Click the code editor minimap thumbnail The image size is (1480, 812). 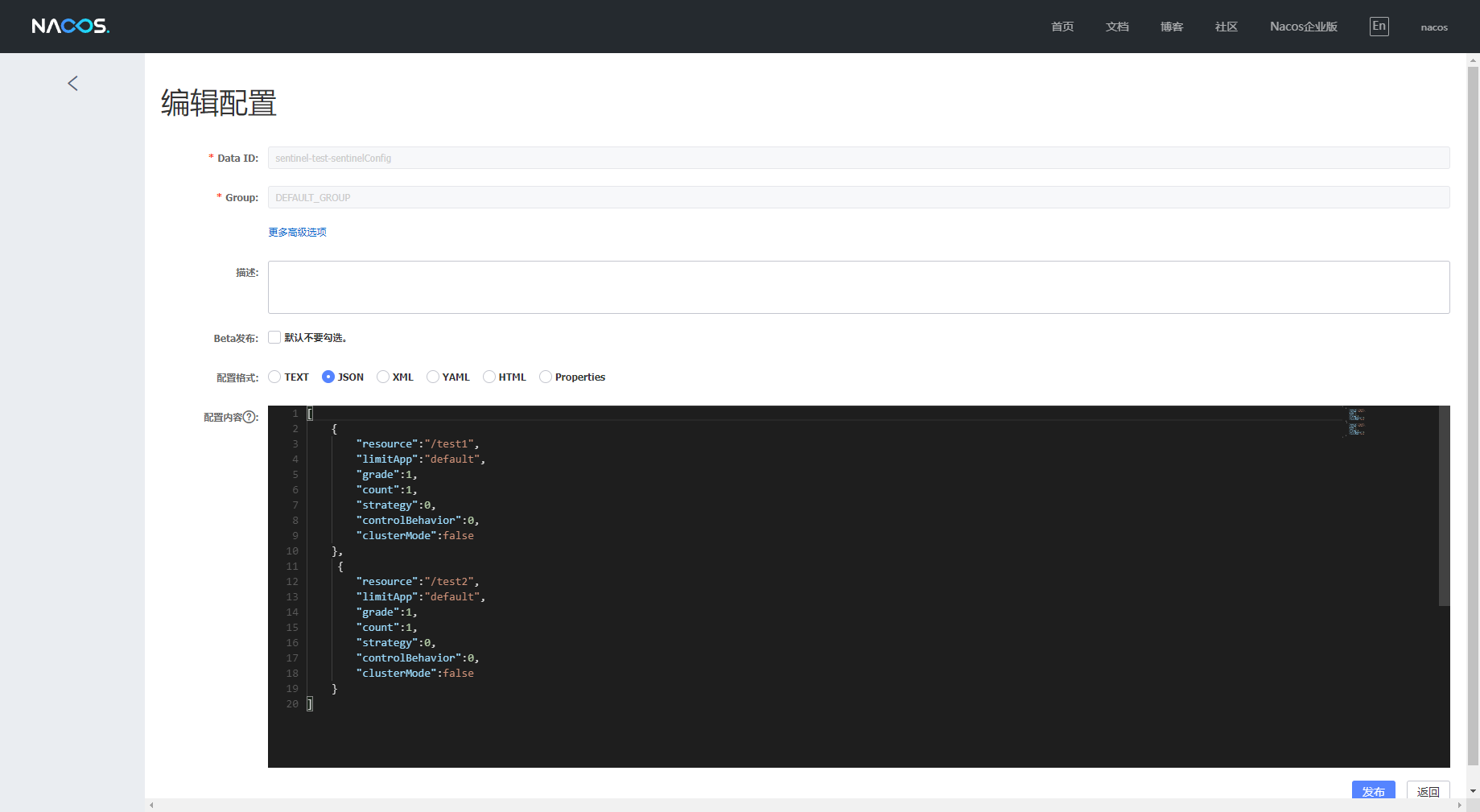coord(1356,422)
